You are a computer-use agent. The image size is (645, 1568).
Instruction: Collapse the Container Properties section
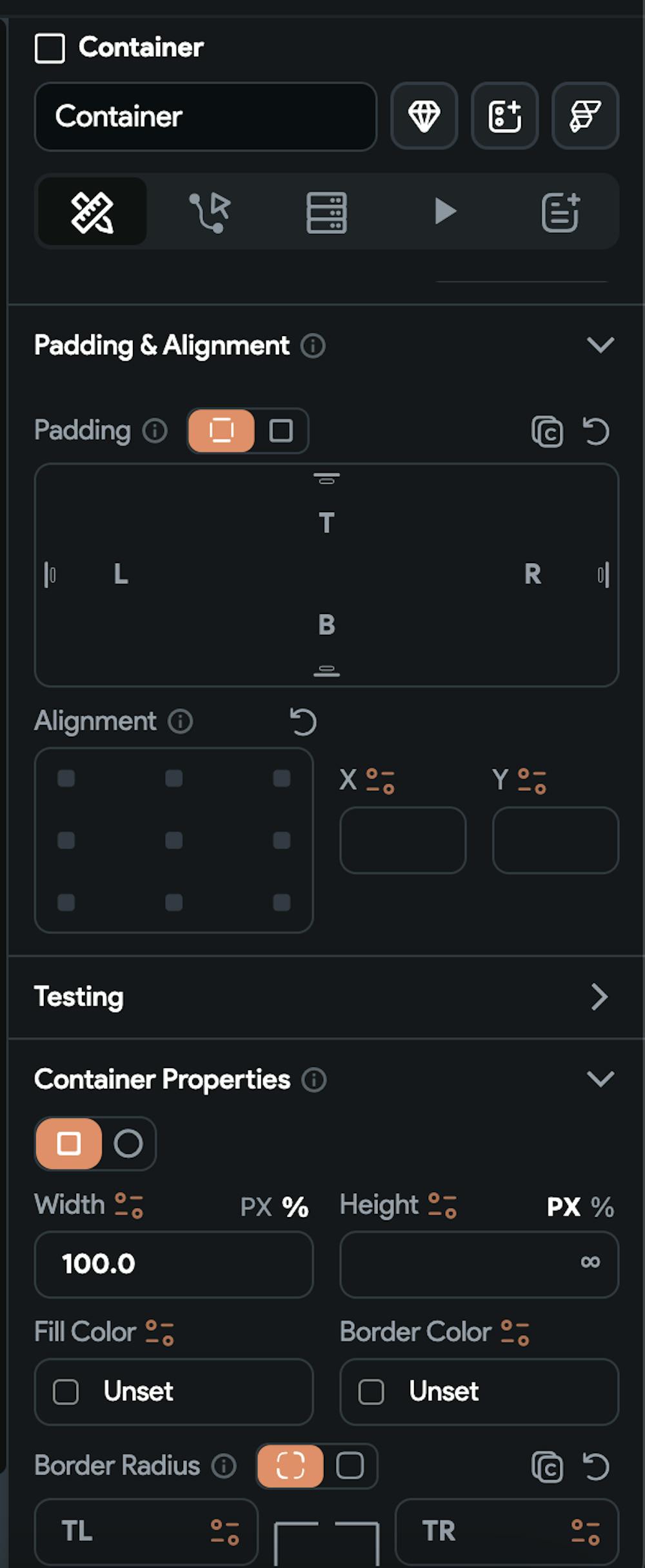click(600, 1078)
